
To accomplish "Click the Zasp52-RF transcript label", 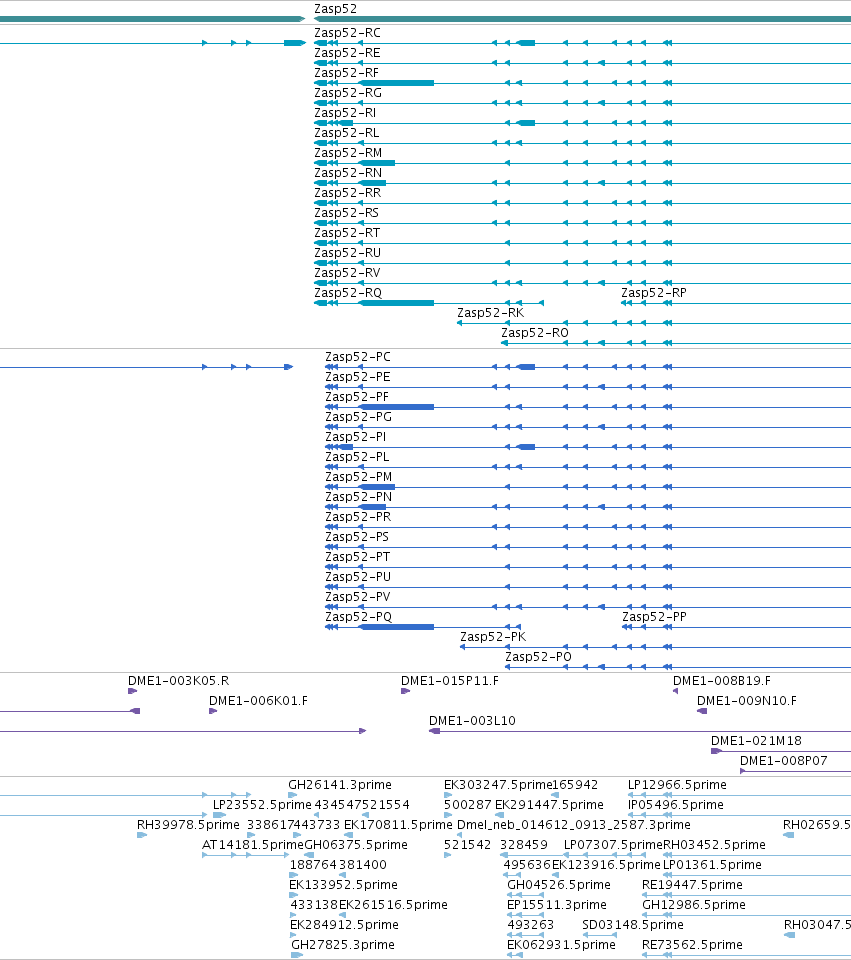I will pos(347,73).
